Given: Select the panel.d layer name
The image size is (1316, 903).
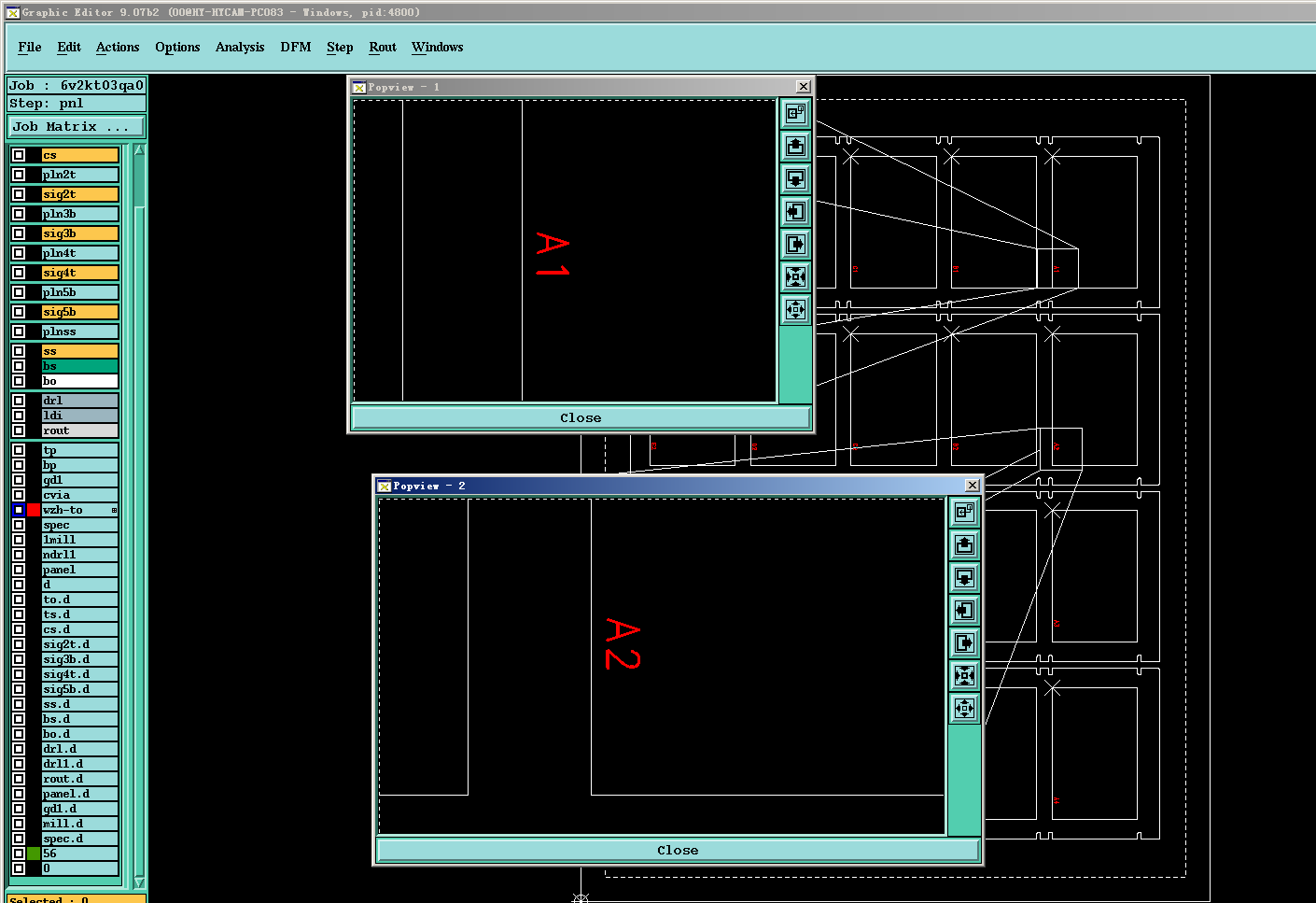Looking at the screenshot, I should pos(80,794).
